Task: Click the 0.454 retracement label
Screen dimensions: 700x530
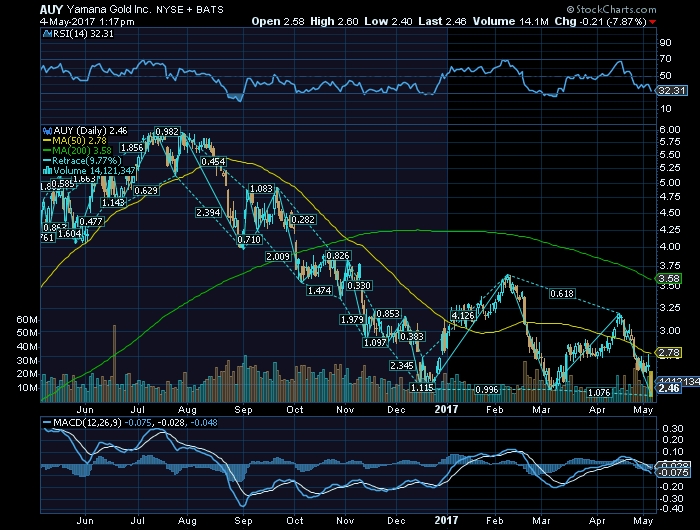Action: pyautogui.click(x=213, y=161)
